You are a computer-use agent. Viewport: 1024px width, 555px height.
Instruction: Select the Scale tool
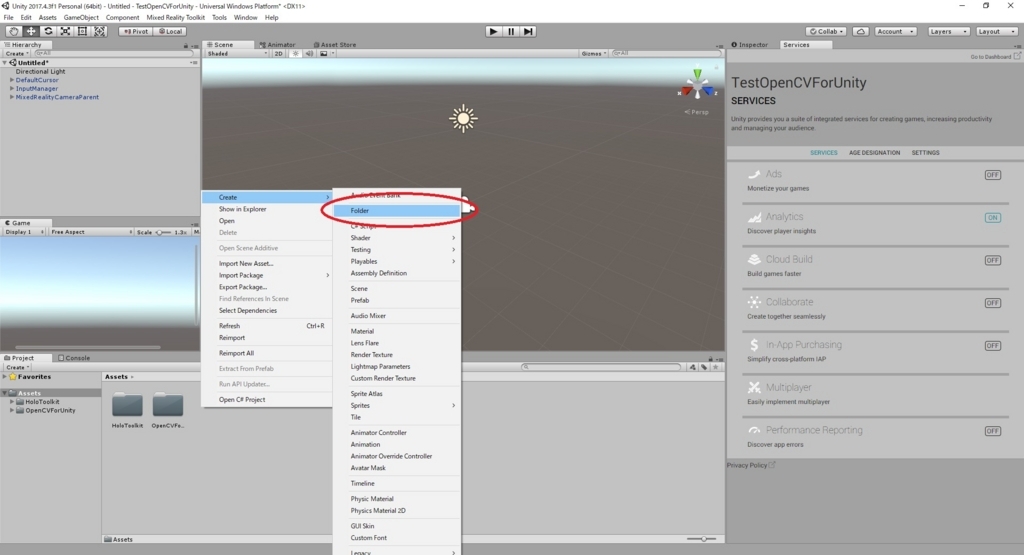[65, 31]
